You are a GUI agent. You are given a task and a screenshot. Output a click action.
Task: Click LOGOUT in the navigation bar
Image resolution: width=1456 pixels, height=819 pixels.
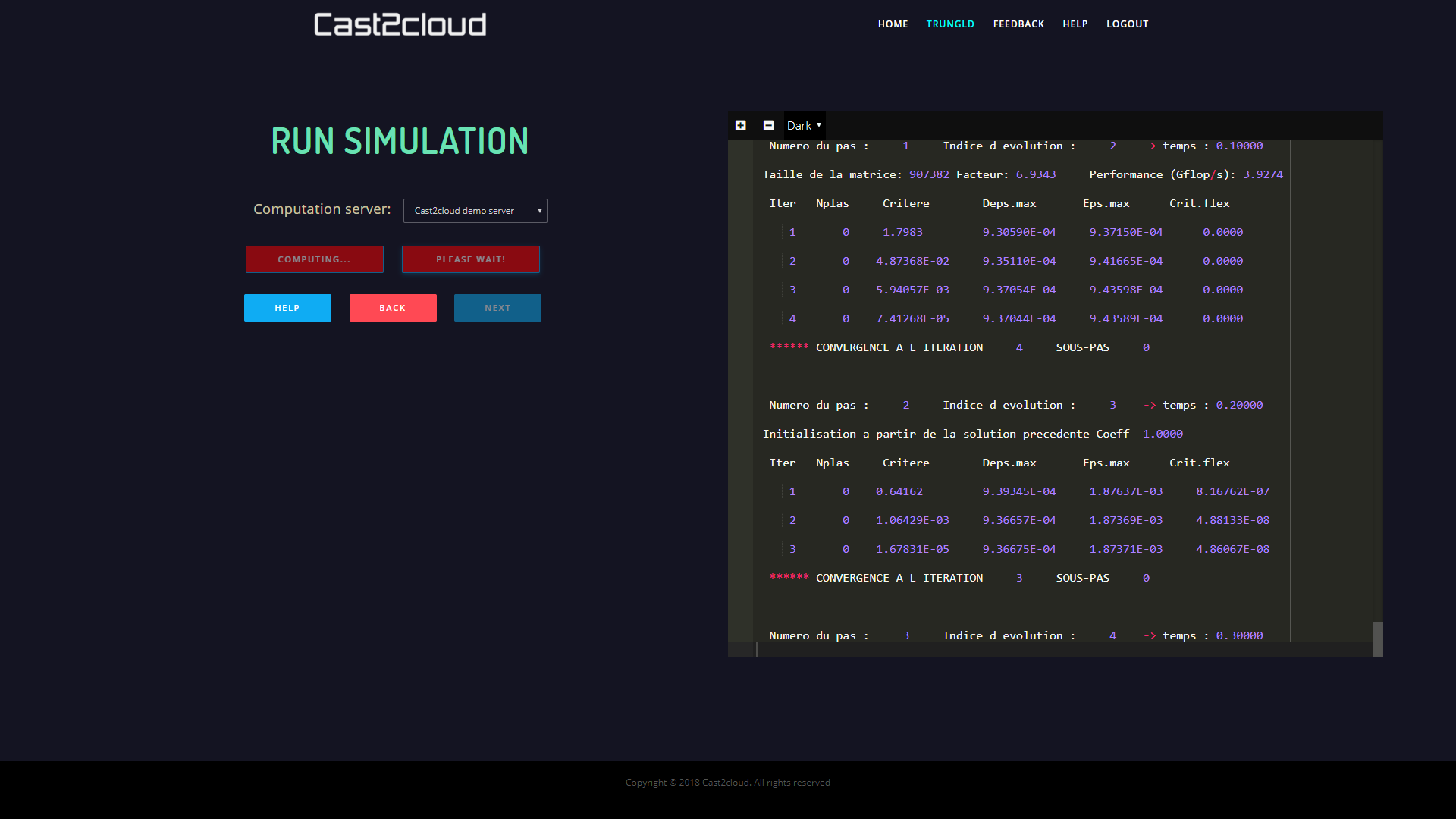pyautogui.click(x=1127, y=24)
